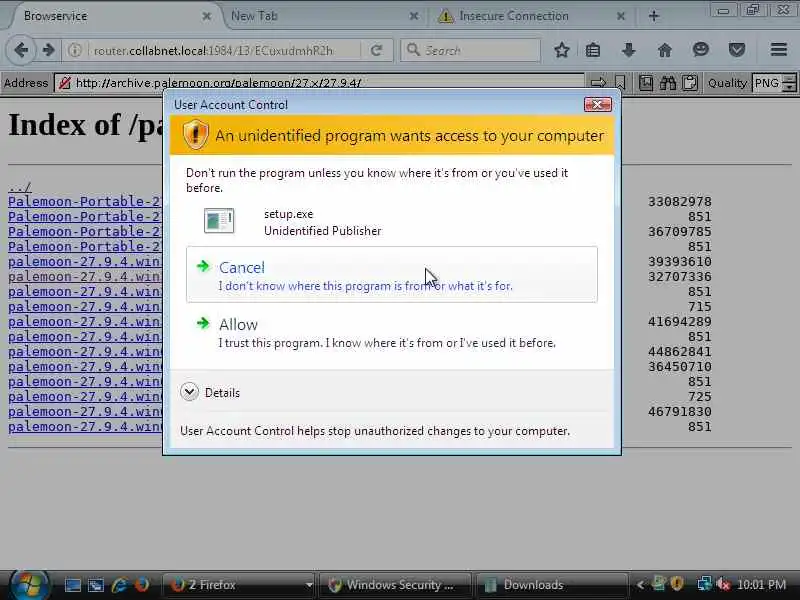The height and width of the screenshot is (600, 800).
Task: Switch to the Browservice tab
Action: tap(115, 16)
